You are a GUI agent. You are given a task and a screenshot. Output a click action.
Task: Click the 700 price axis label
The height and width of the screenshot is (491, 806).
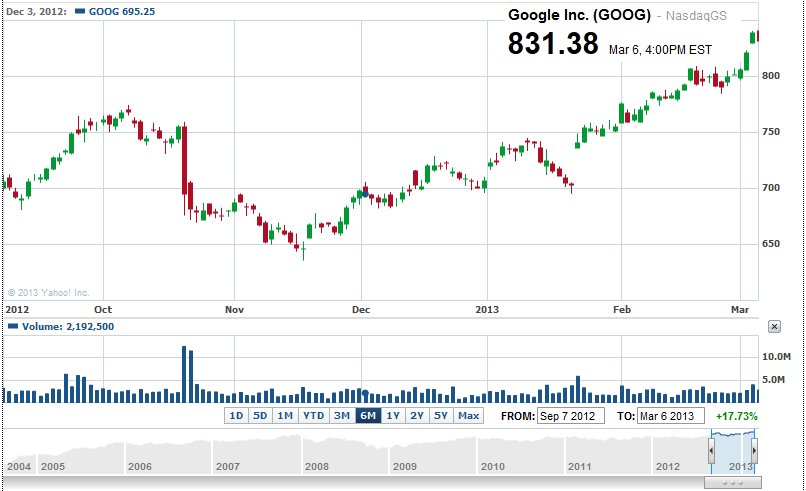771,188
